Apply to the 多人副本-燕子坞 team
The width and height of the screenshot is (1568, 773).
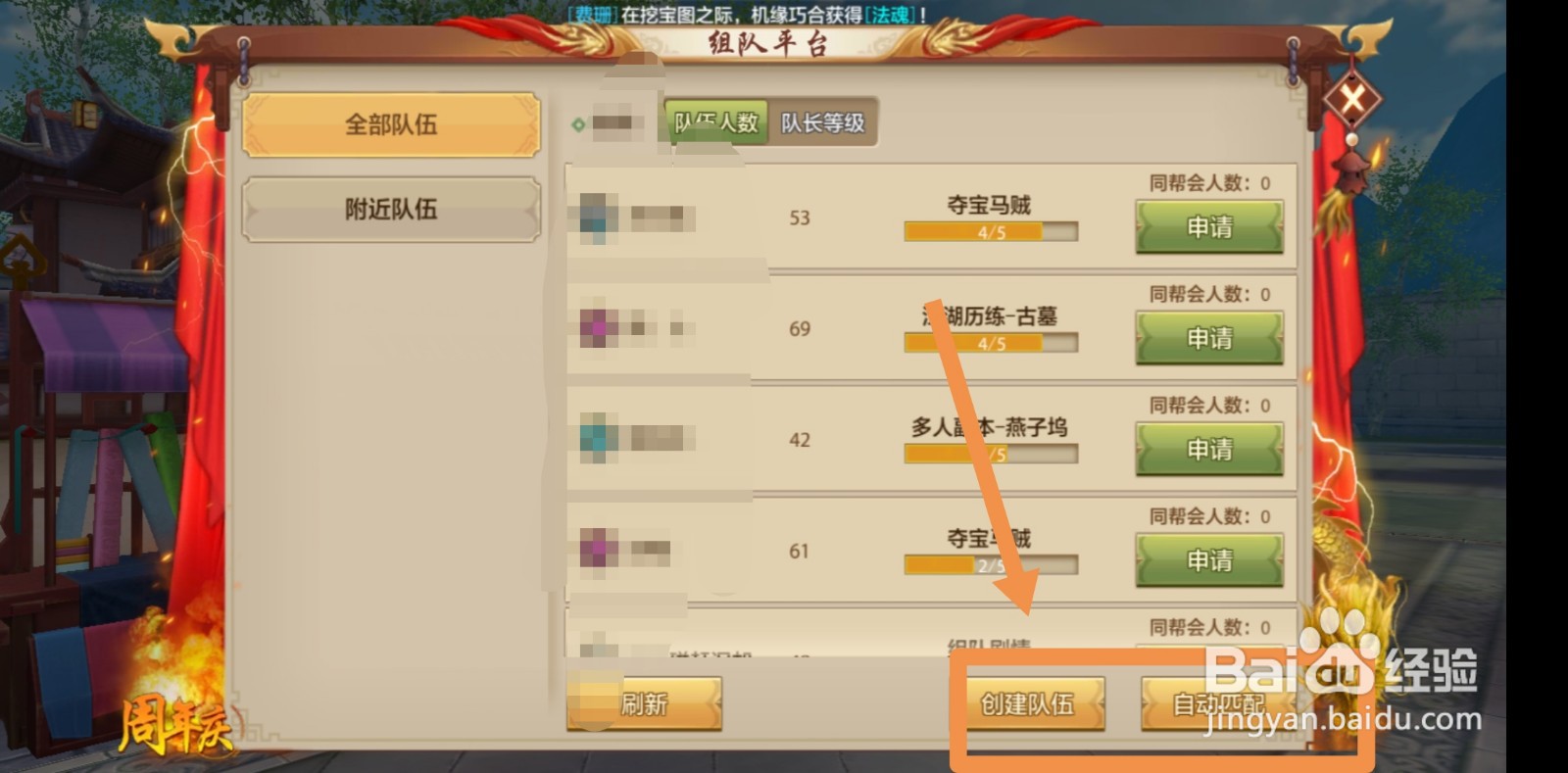click(1209, 450)
